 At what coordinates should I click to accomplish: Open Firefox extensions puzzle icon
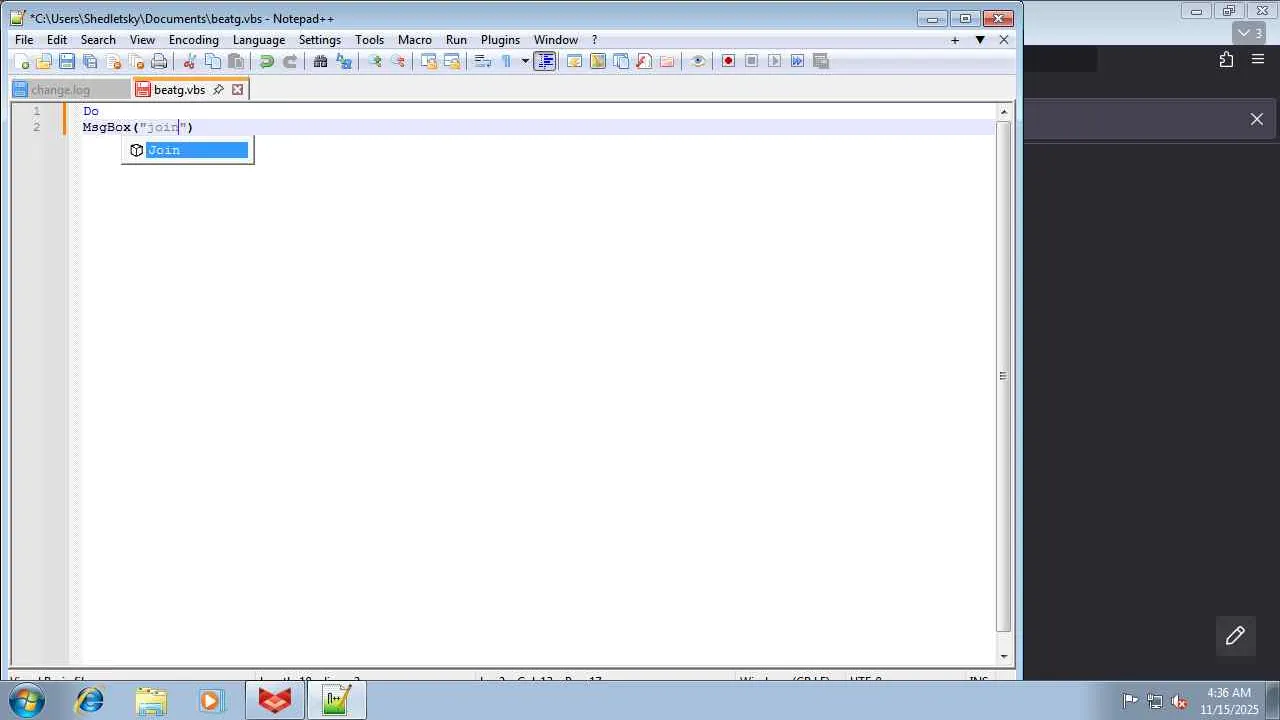click(x=1226, y=60)
